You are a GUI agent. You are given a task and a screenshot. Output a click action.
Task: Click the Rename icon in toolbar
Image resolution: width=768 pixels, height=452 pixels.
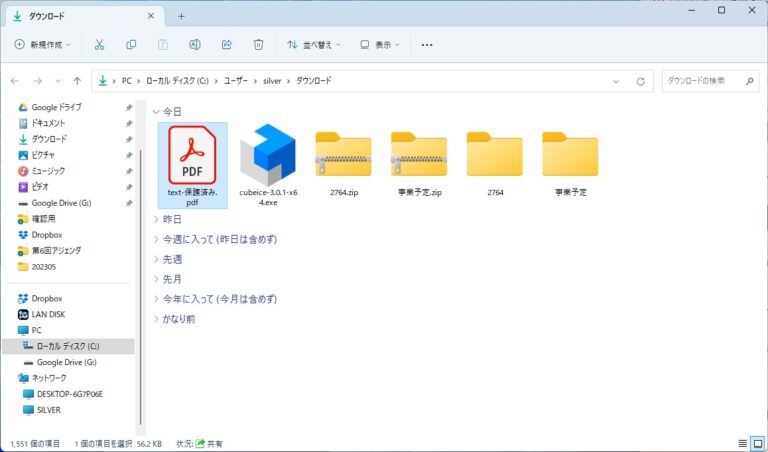[x=195, y=44]
